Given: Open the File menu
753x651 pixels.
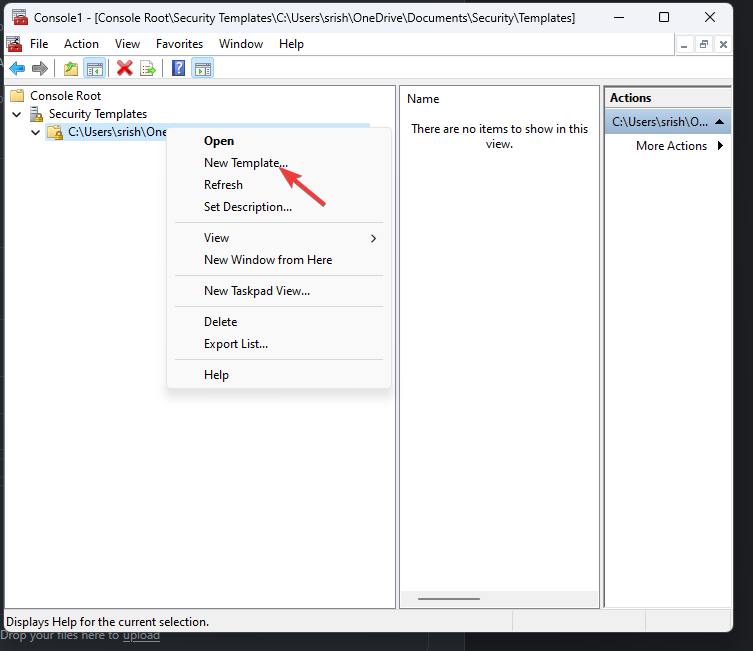Looking at the screenshot, I should [x=39, y=44].
